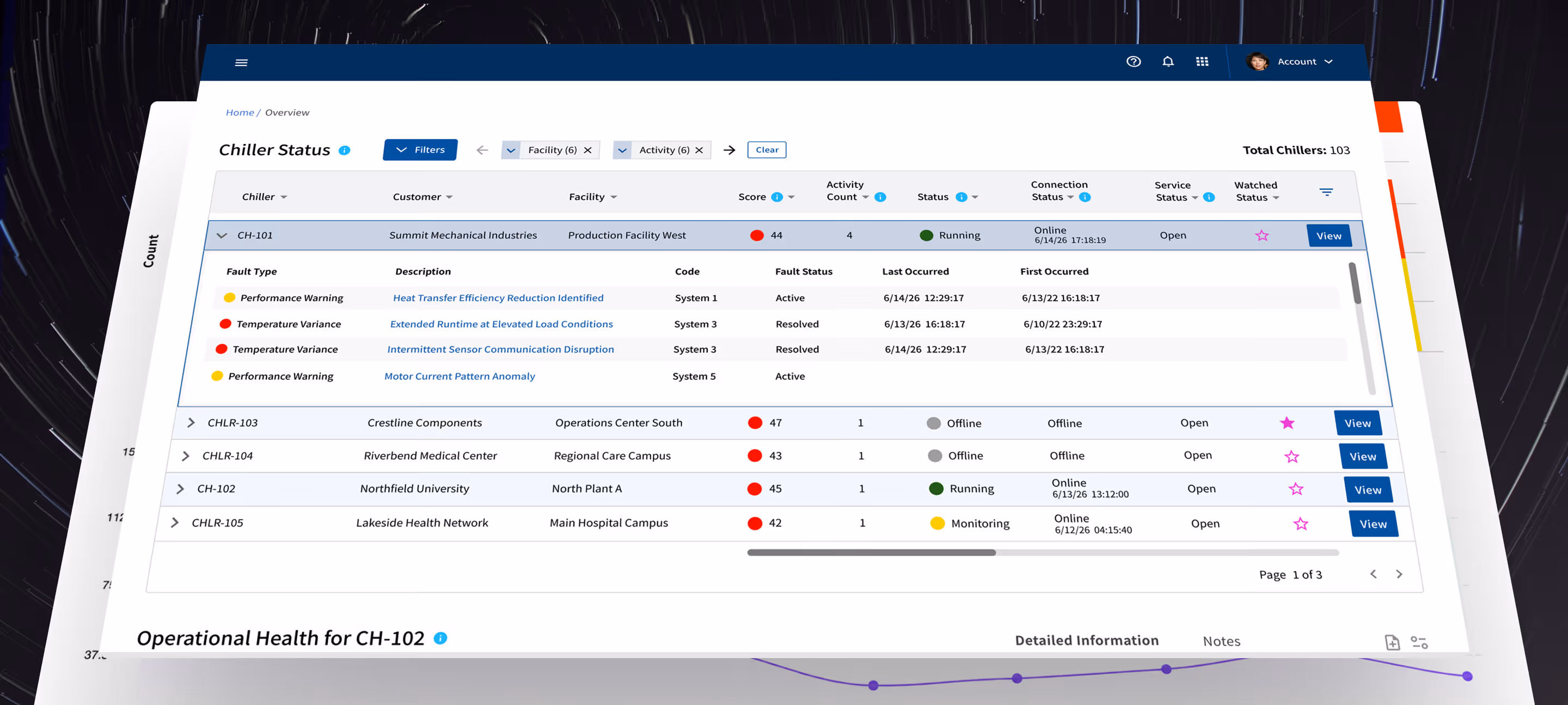Click the rightmost purple chart data point
1568x705 pixels.
click(1467, 676)
